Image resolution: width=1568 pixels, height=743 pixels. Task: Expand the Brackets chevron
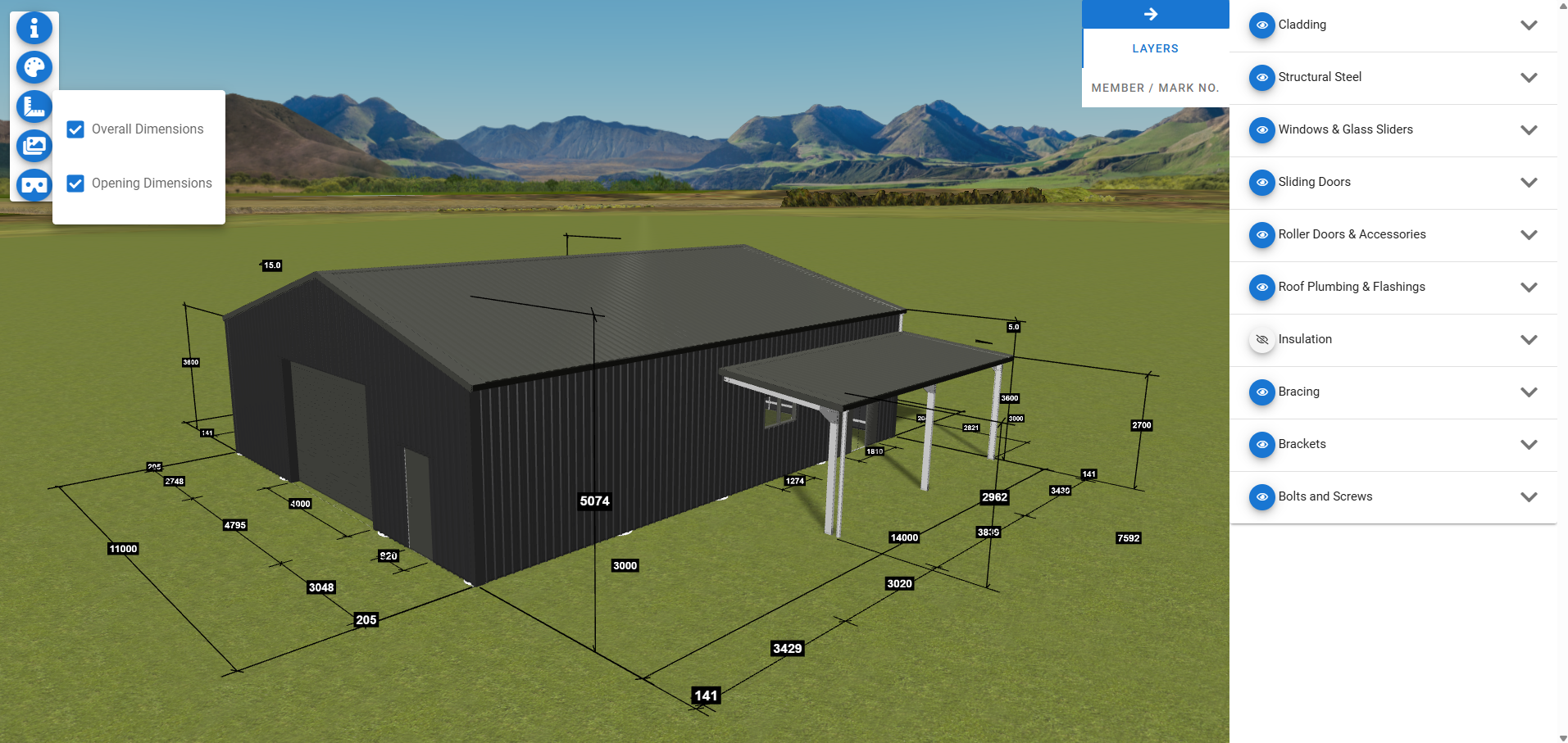[1529, 445]
